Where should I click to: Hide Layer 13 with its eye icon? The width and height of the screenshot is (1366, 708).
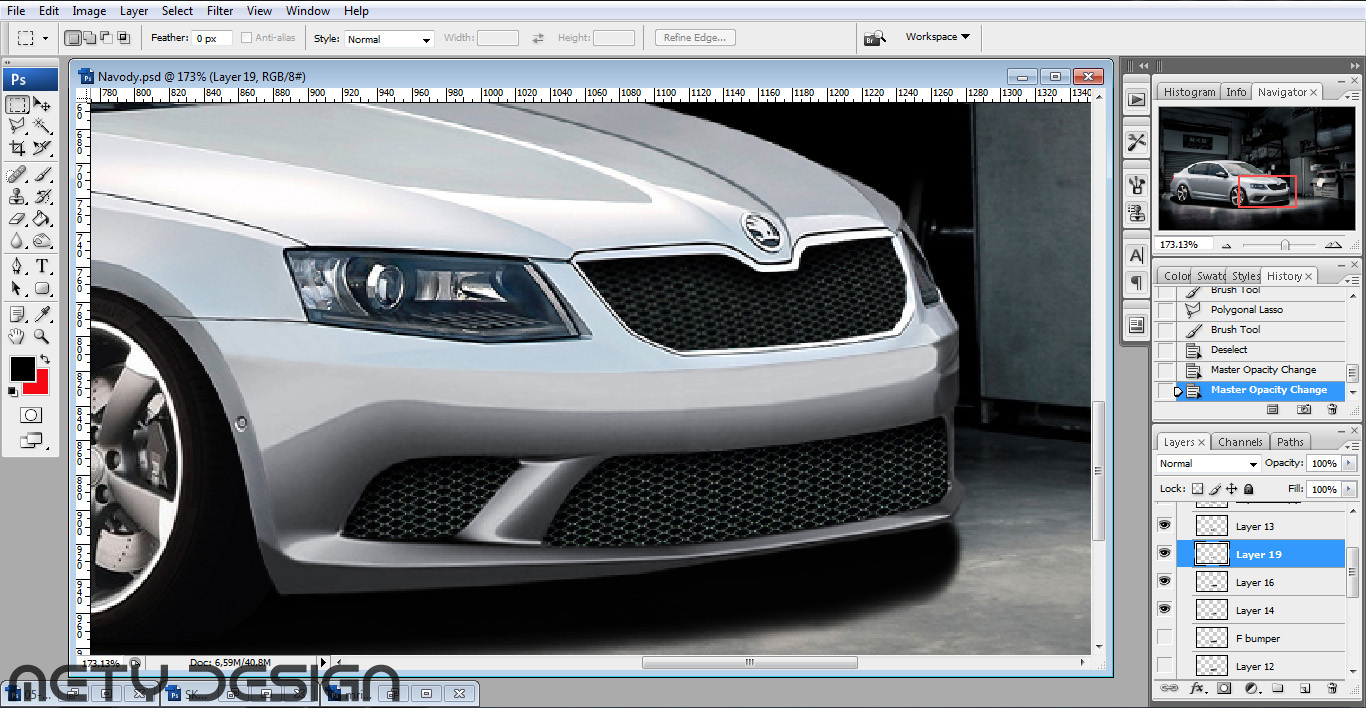coord(1164,525)
